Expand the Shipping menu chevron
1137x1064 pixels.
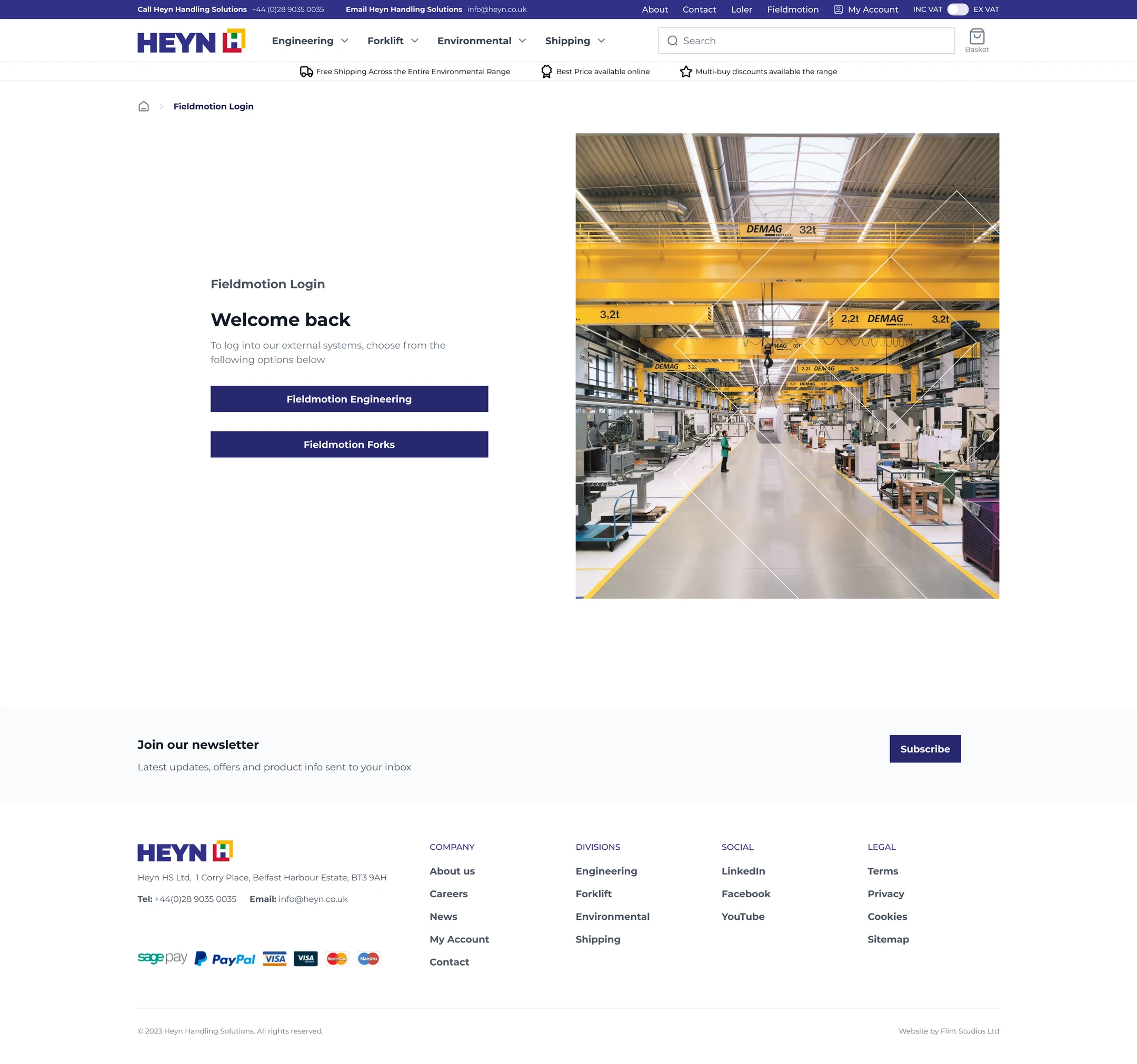(601, 41)
